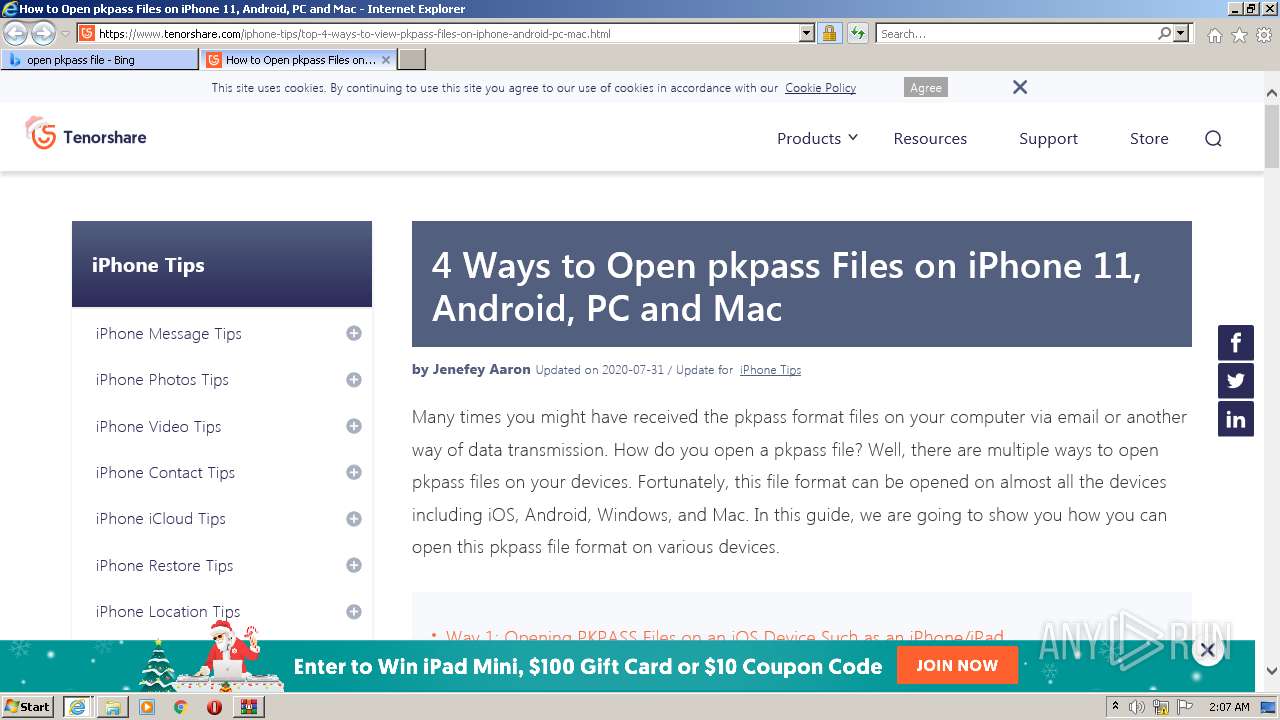Expand iPhone Video Tips section
This screenshot has width=1280, height=720.
pos(354,426)
